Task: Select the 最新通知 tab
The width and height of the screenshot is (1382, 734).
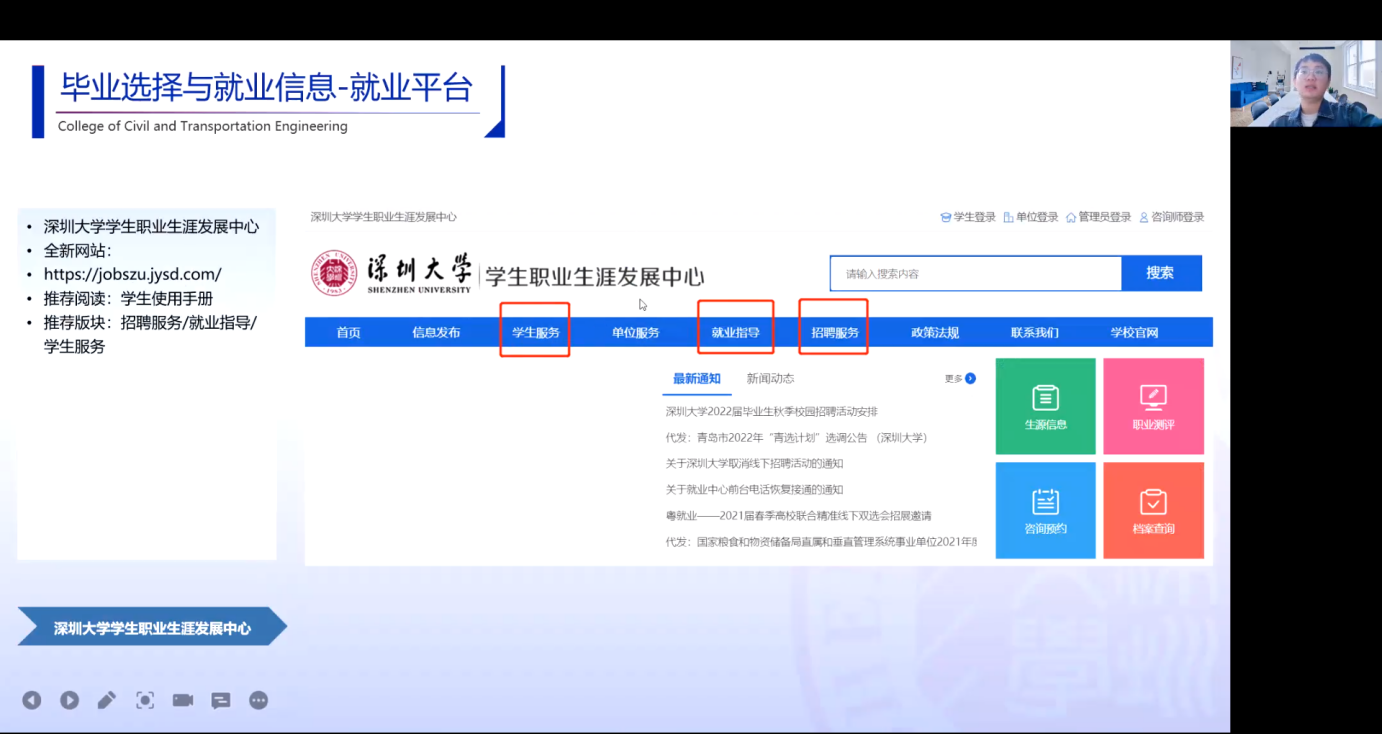Action: point(696,379)
